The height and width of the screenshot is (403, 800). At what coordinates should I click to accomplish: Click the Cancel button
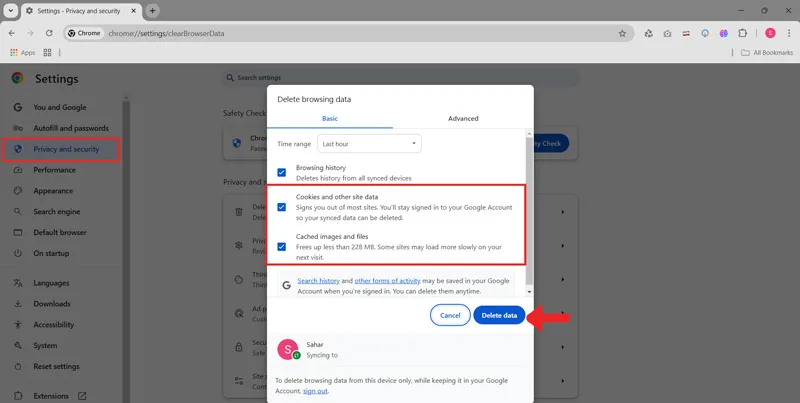[x=450, y=315]
